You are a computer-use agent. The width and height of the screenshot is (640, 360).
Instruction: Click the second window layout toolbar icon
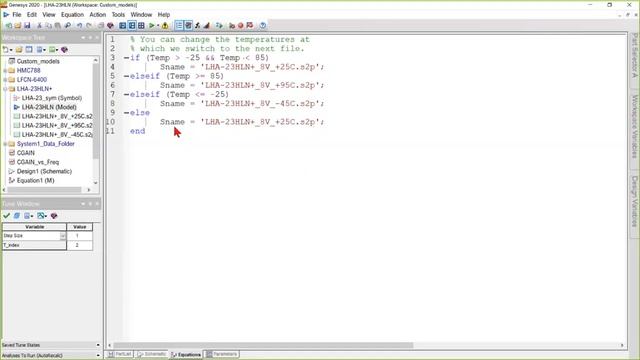[x=132, y=25]
